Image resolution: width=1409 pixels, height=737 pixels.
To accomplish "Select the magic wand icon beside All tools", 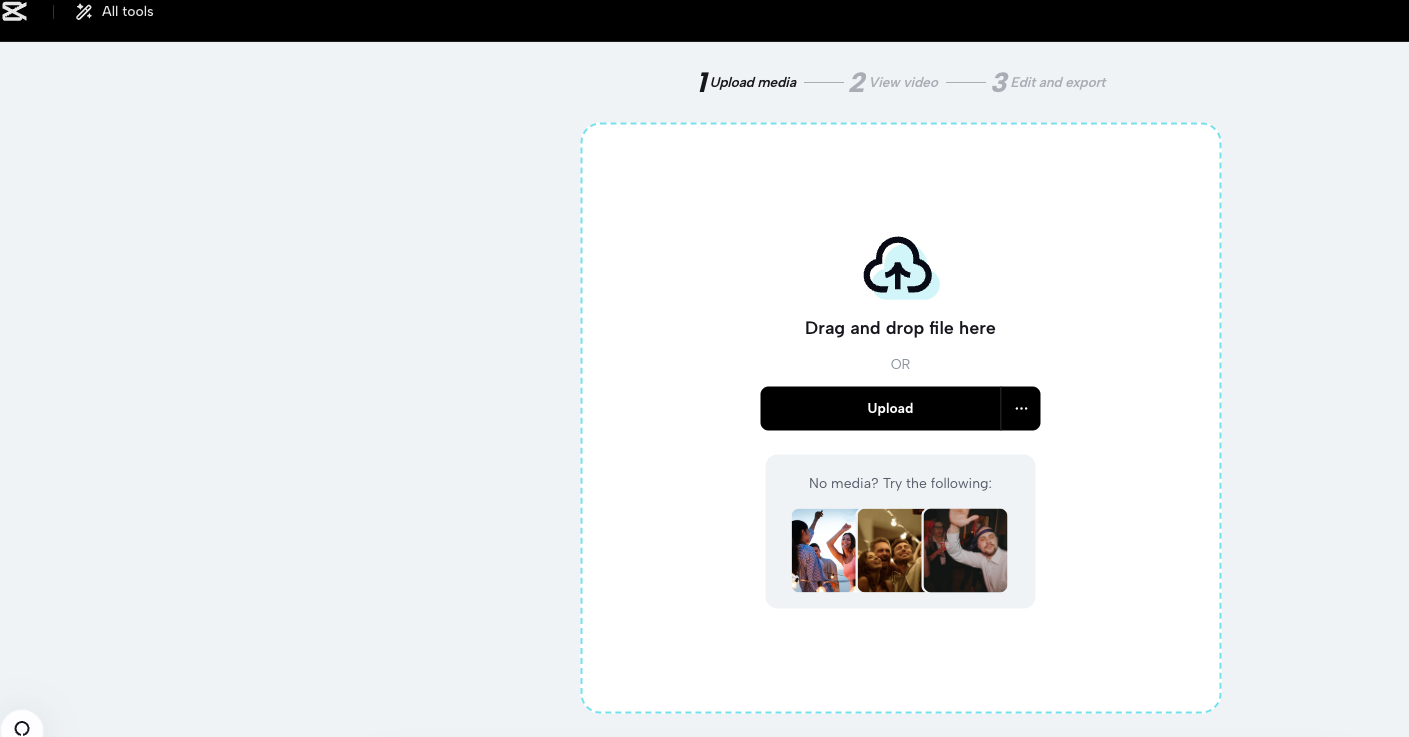I will (83, 12).
